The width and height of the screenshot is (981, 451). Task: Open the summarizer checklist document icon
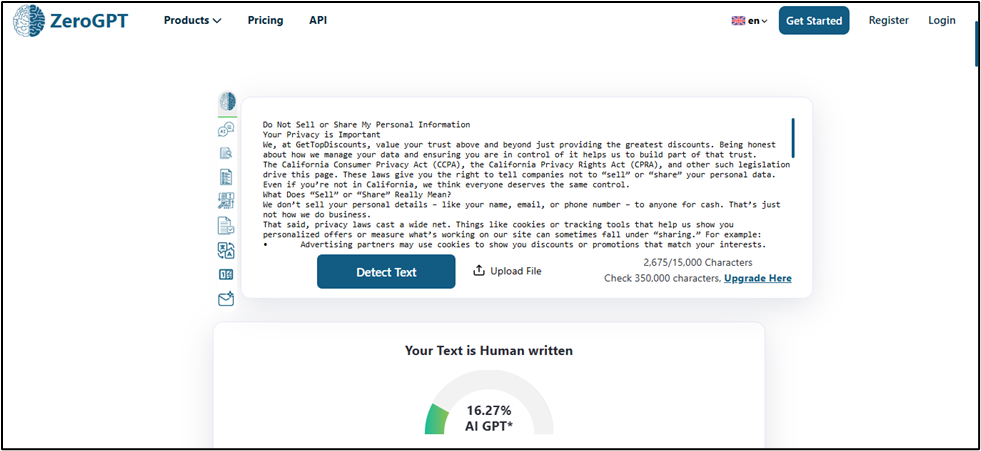click(x=226, y=177)
